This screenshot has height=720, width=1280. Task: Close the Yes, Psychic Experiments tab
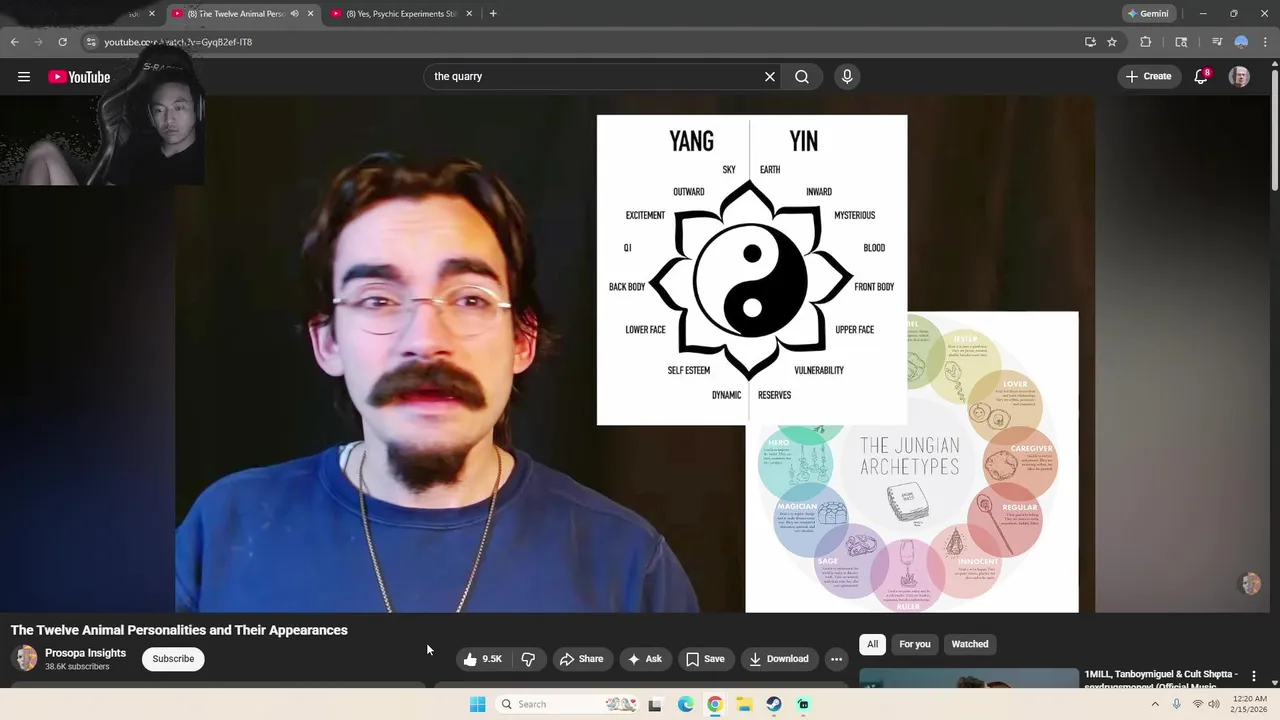coord(469,14)
